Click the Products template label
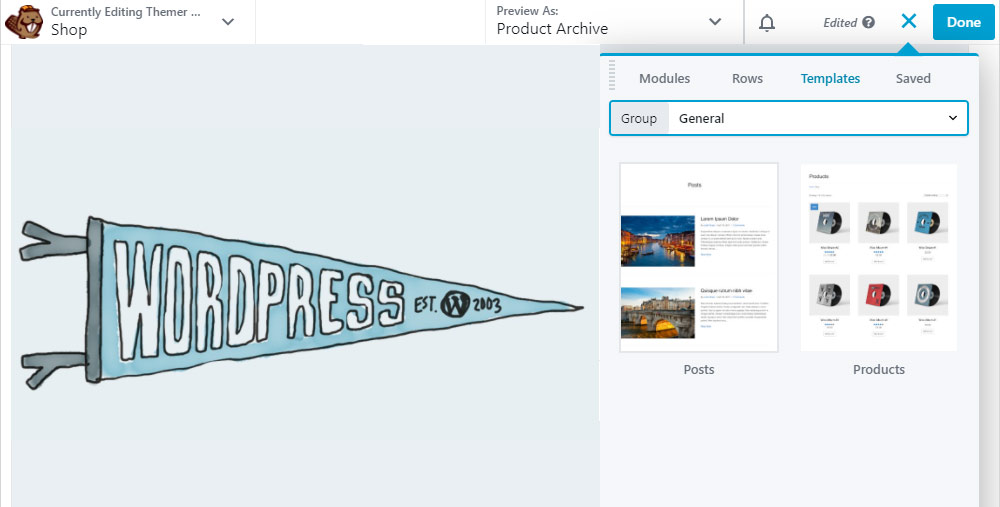Viewport: 1000px width, 507px height. [879, 370]
